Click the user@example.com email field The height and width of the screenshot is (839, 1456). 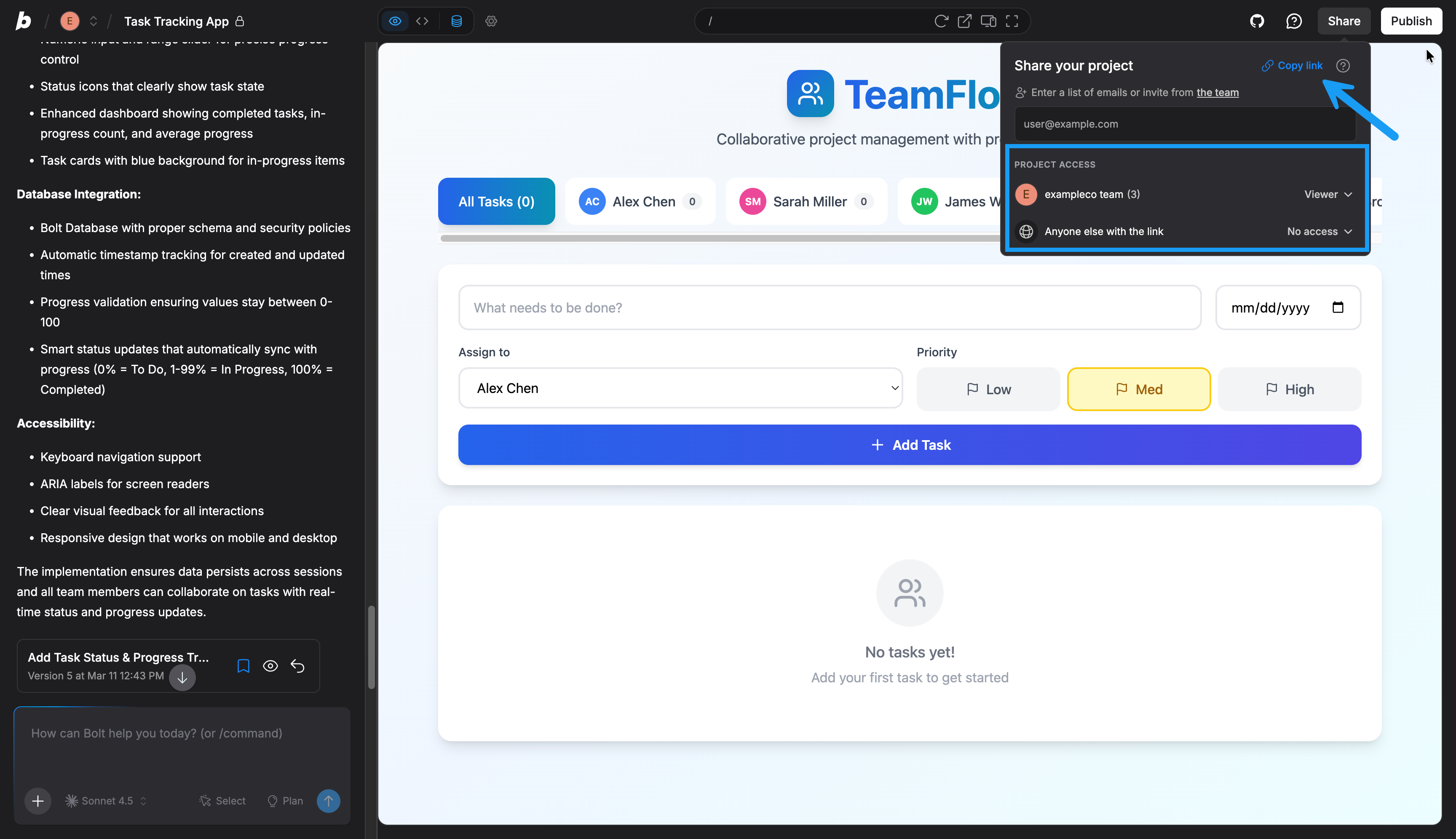[x=1185, y=124]
